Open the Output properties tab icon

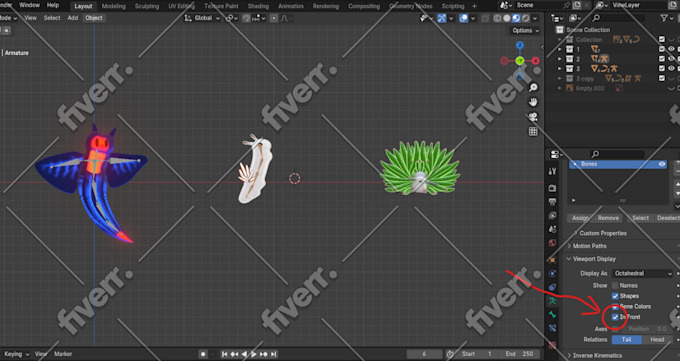click(552, 202)
